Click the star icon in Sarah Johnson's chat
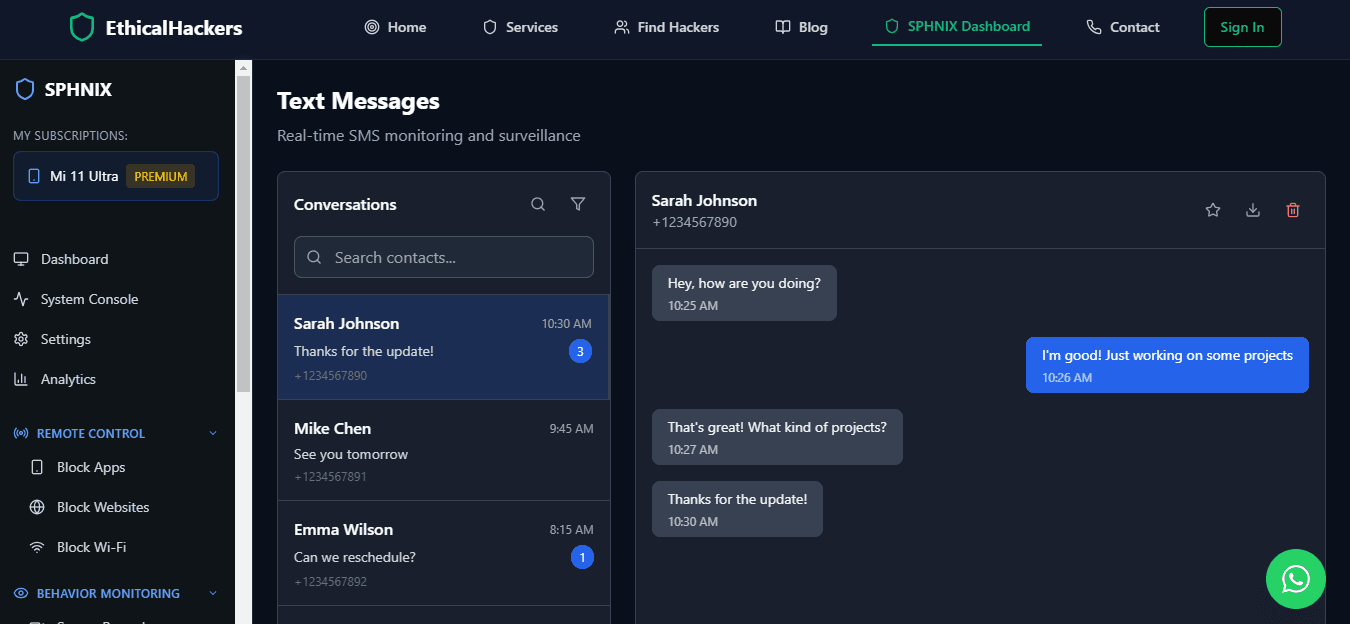This screenshot has height=624, width=1350. (x=1213, y=210)
